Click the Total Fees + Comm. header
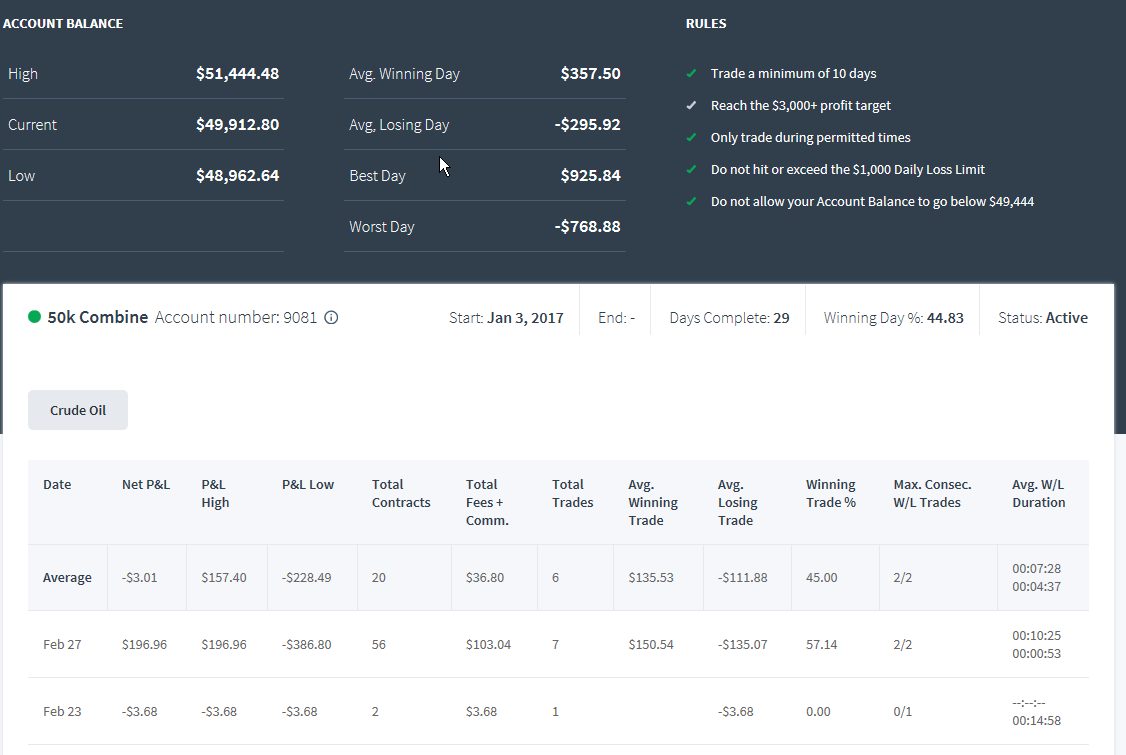 click(x=487, y=502)
